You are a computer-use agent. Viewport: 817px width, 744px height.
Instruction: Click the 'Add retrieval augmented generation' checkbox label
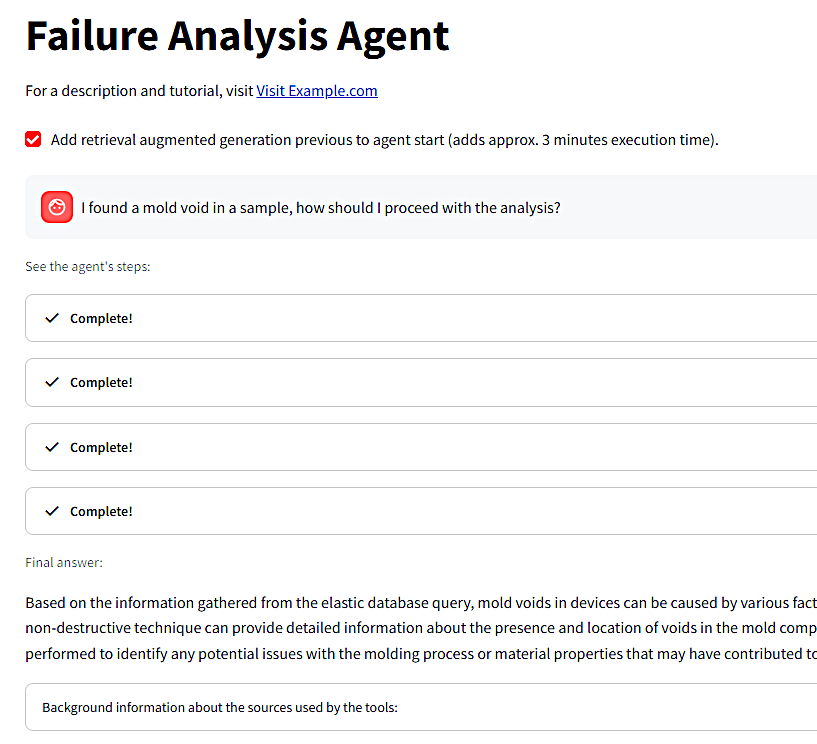384,140
